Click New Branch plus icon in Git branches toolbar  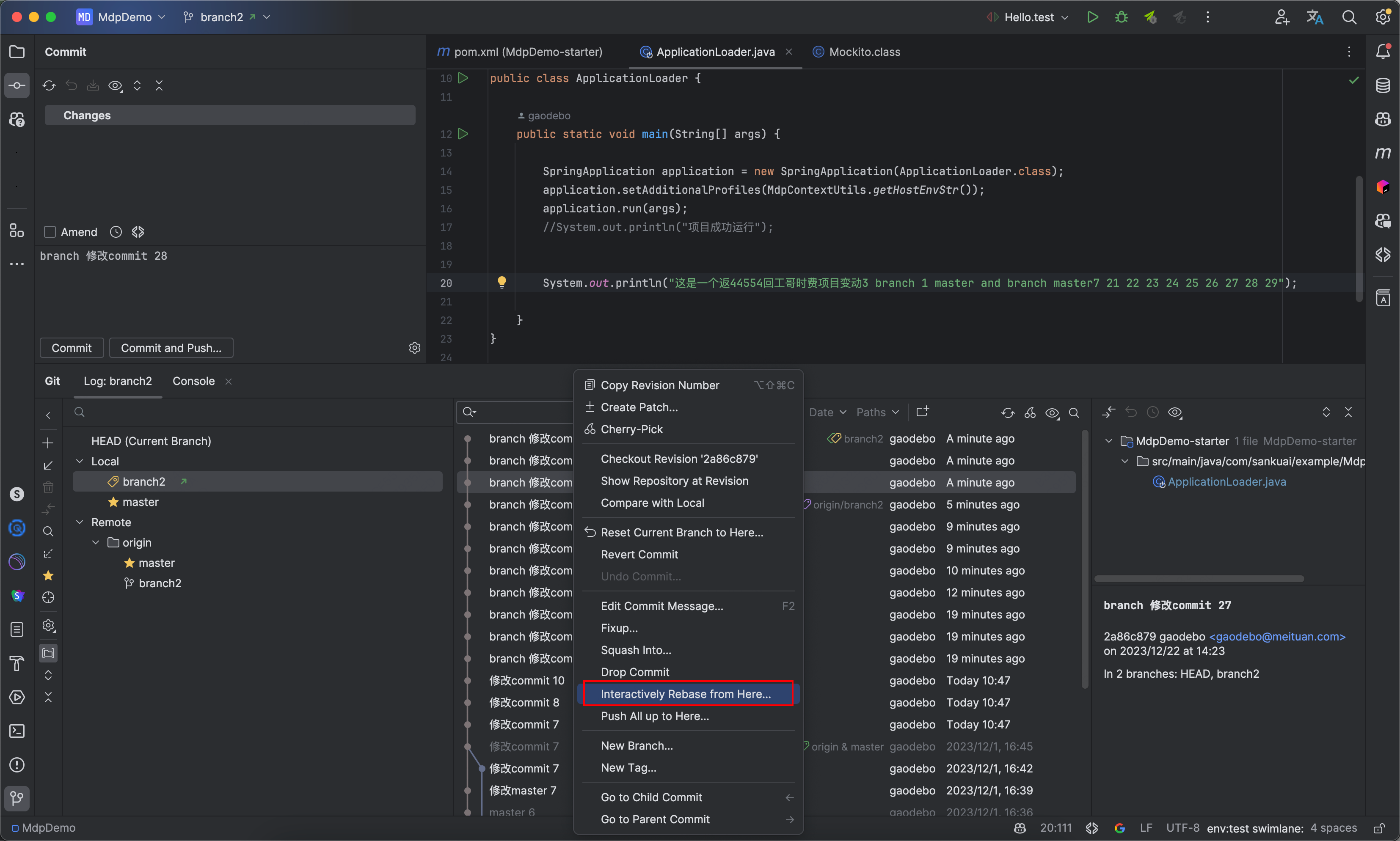[48, 442]
